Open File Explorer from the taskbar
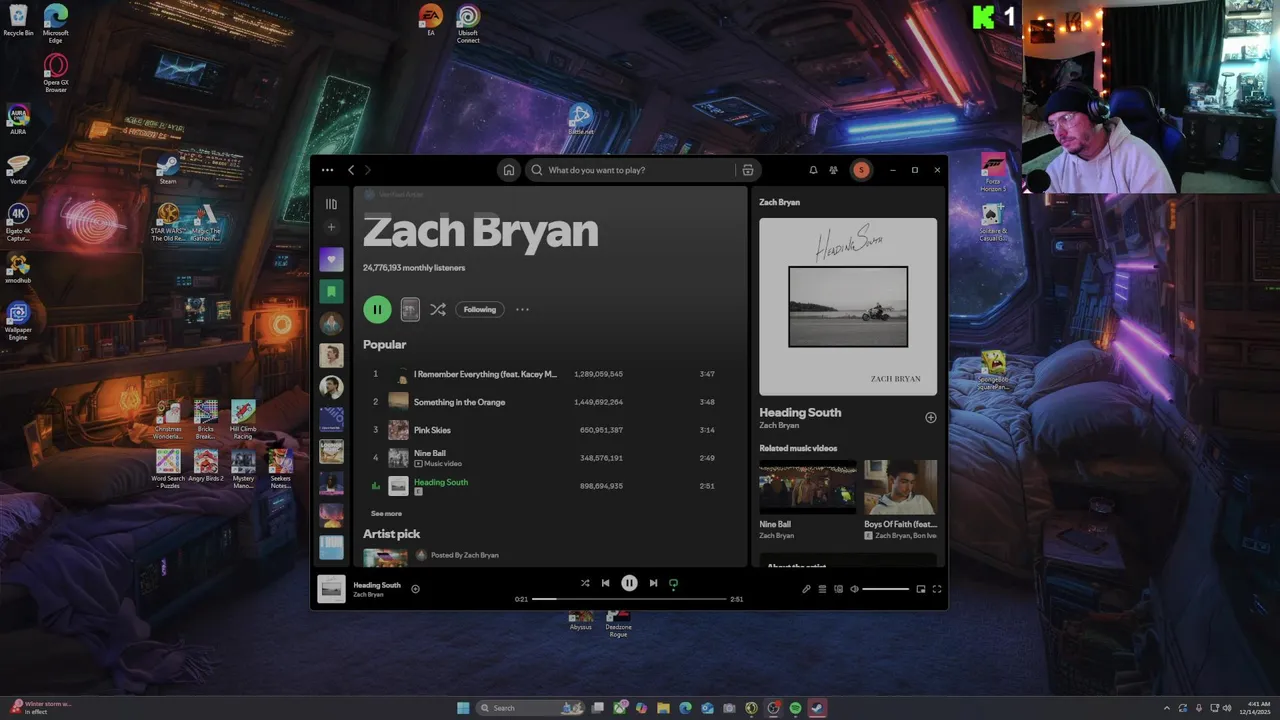Screen dimensions: 1280x720 (x=663, y=708)
